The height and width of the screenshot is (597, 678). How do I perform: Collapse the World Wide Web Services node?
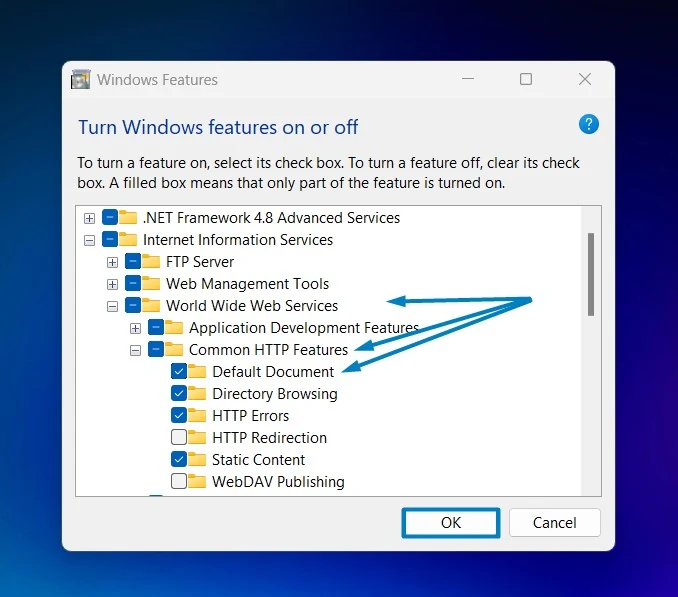112,306
